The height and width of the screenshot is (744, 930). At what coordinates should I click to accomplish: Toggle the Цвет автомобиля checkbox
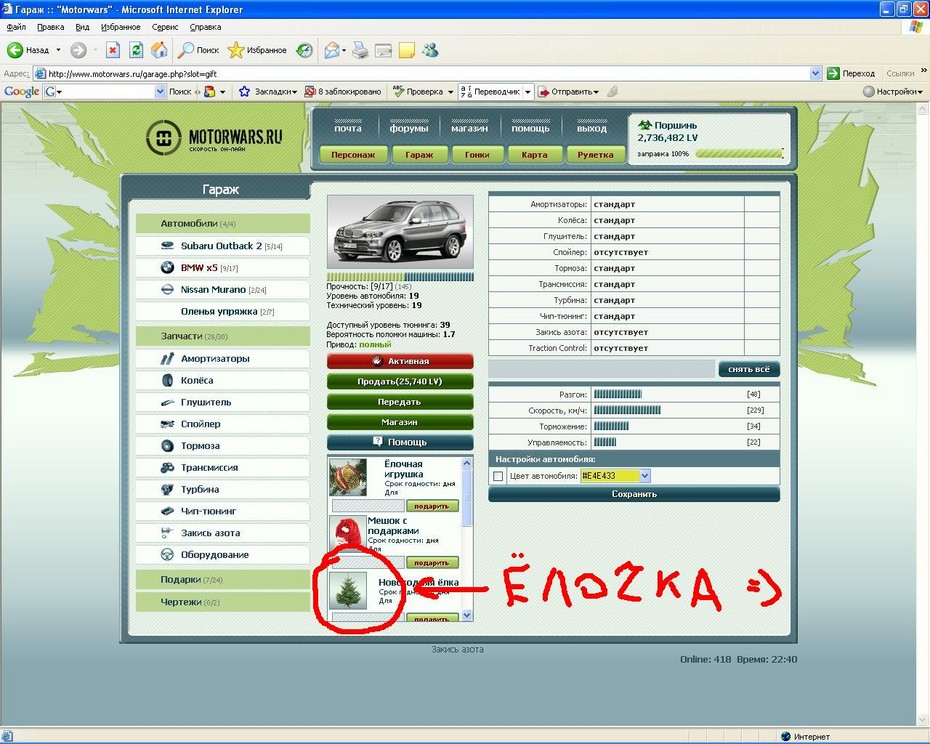click(498, 476)
